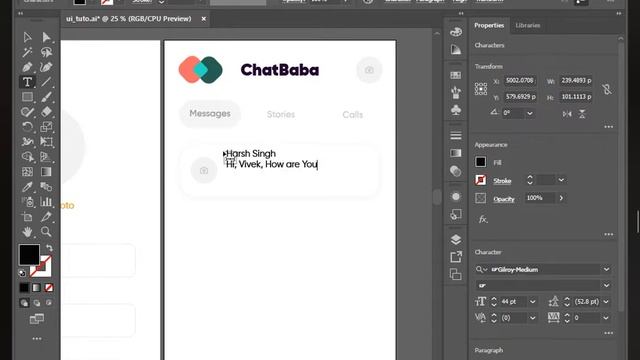Image resolution: width=640 pixels, height=360 pixels.
Task: Open the Asset Export panel icon
Action: point(456,257)
